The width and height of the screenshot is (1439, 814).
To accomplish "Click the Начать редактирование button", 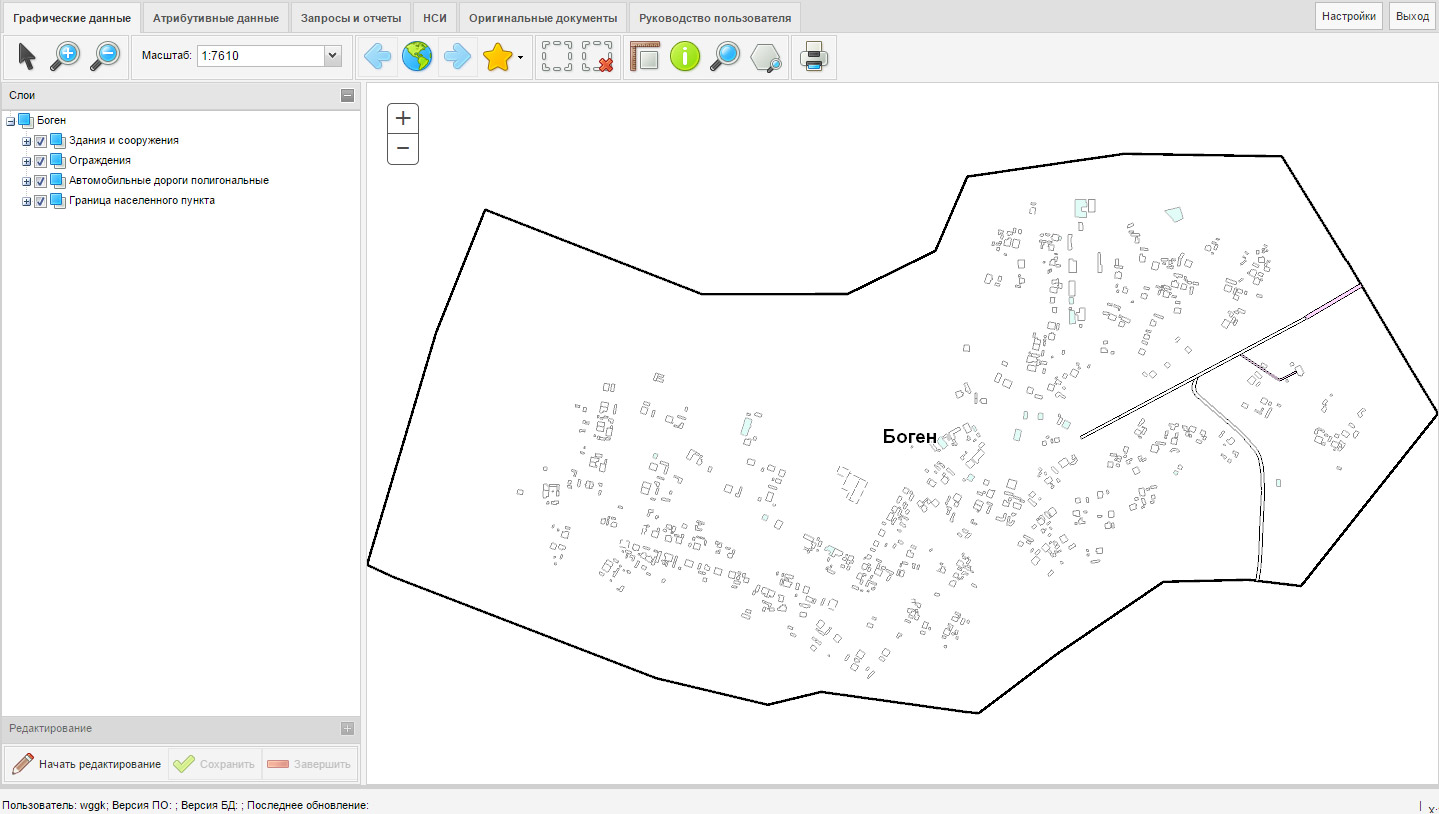I will [x=87, y=764].
